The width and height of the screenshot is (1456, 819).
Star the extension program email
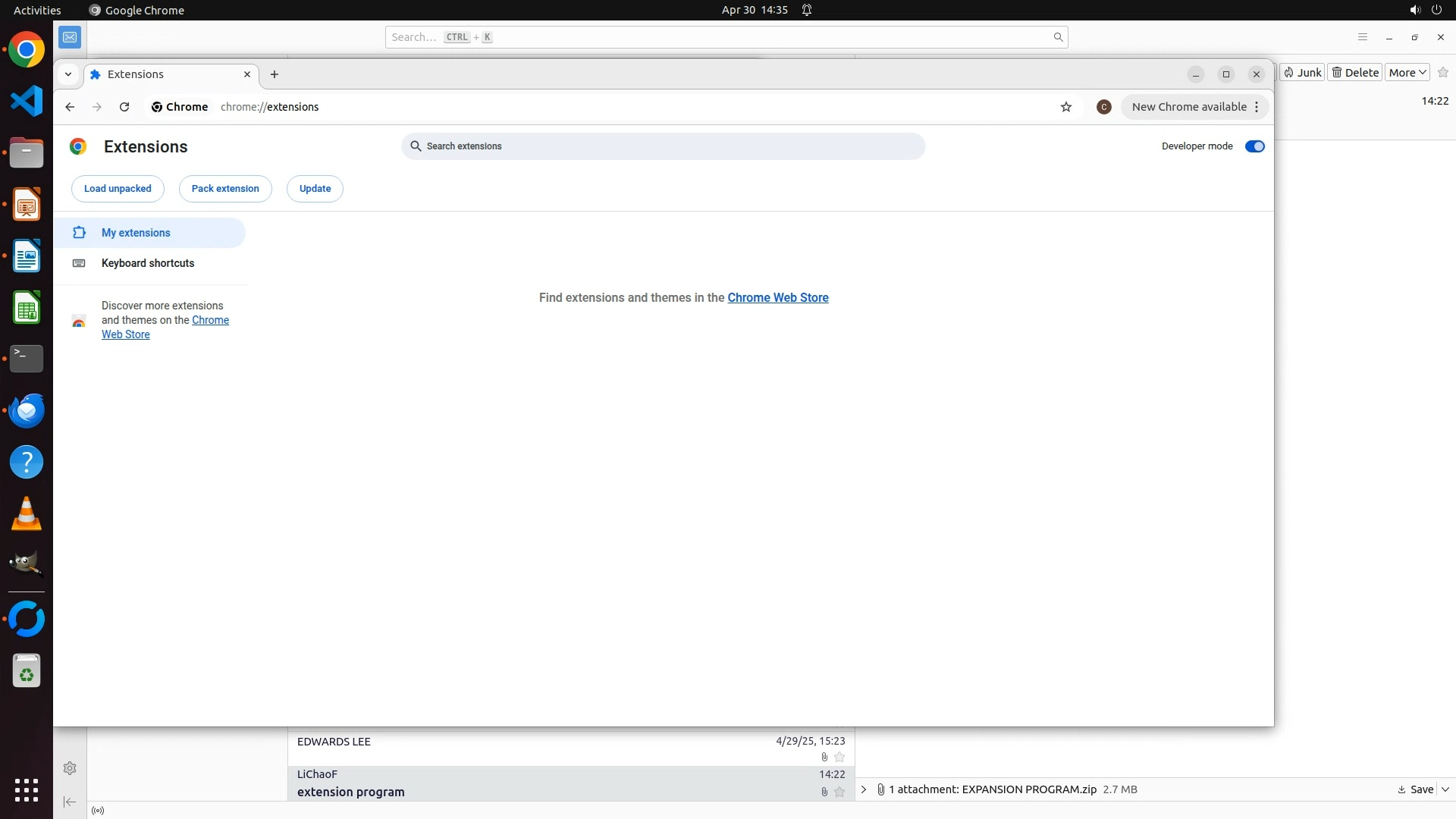tap(839, 792)
